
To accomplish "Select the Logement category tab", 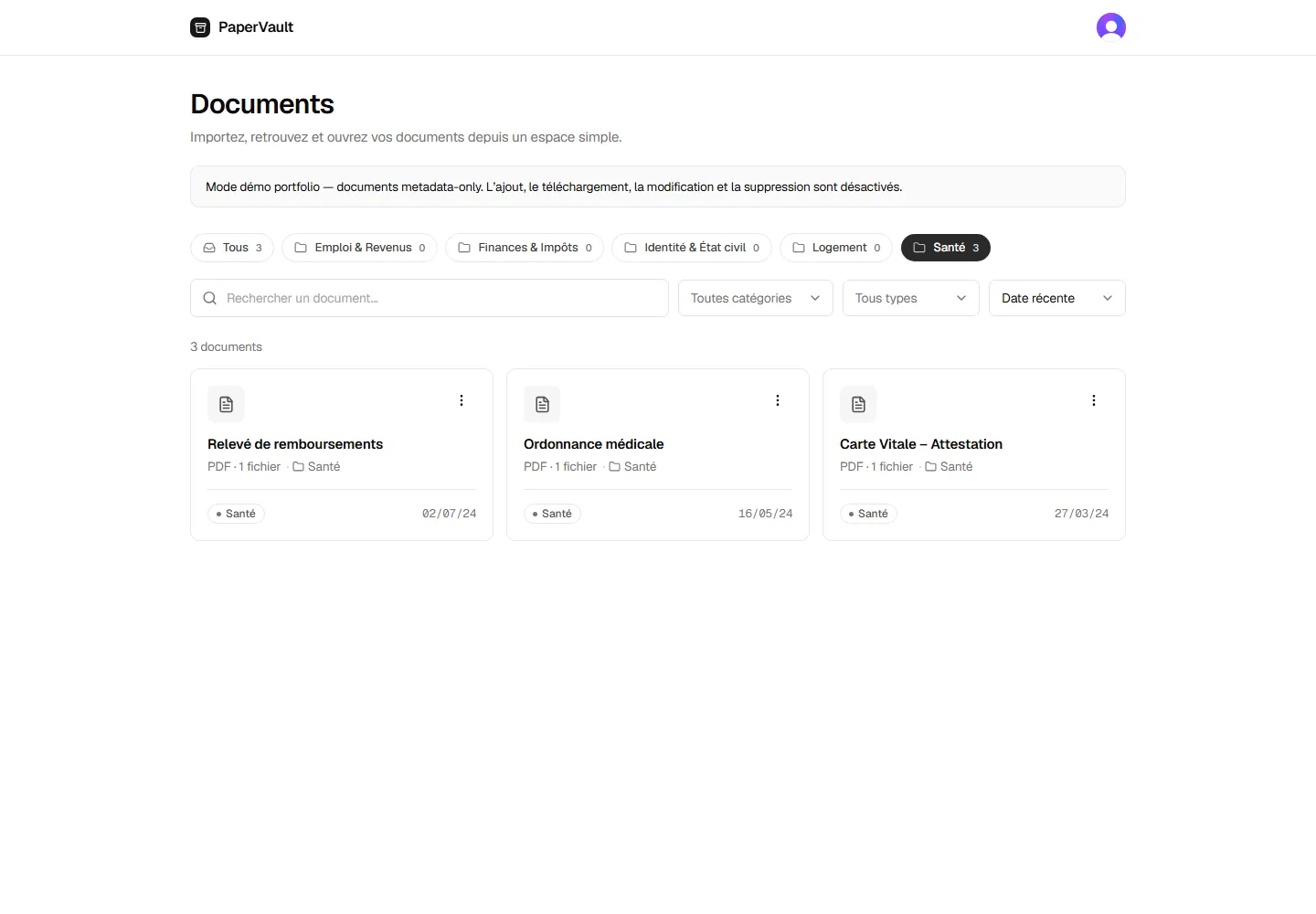I will click(836, 248).
